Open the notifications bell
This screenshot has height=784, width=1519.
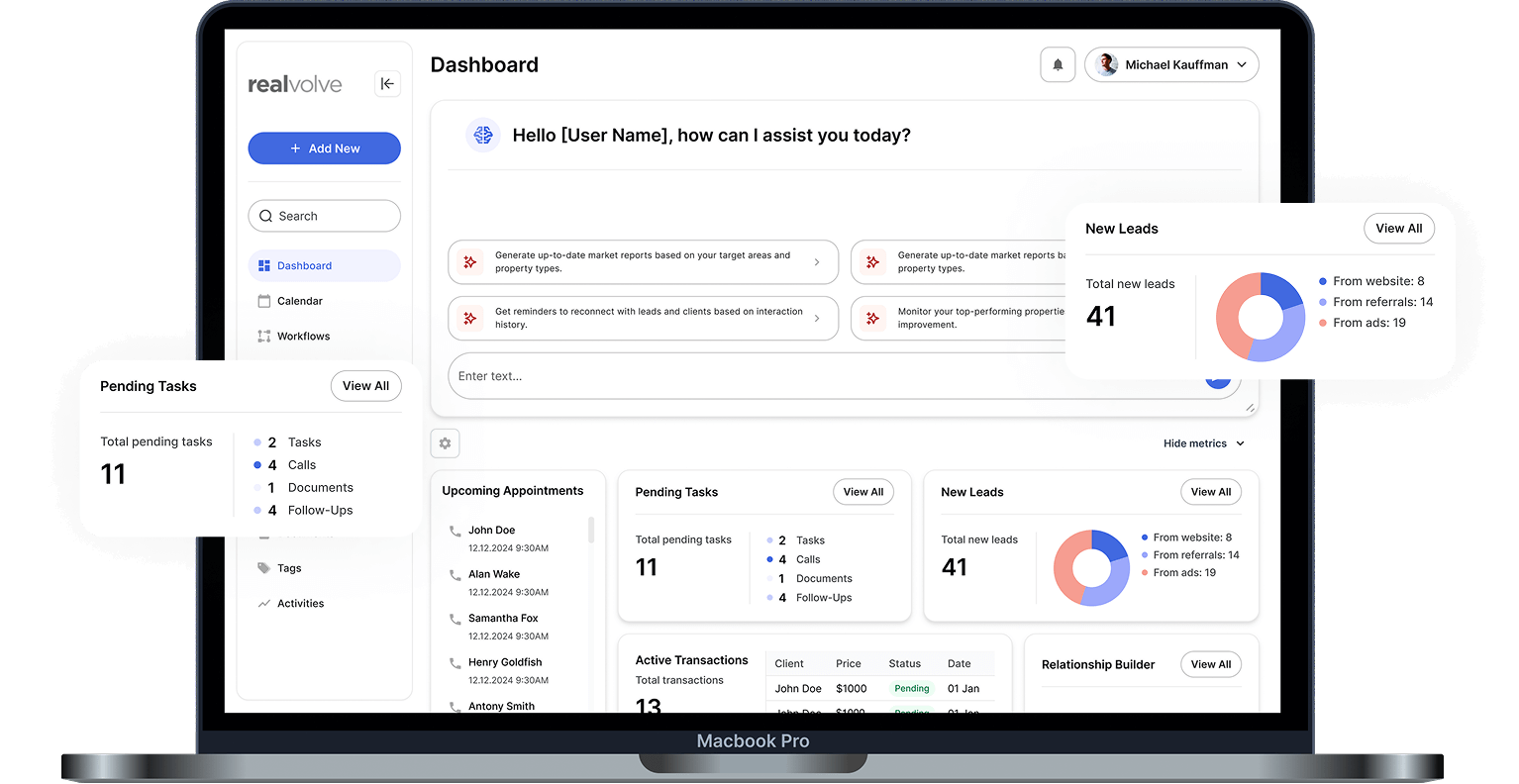(1058, 63)
